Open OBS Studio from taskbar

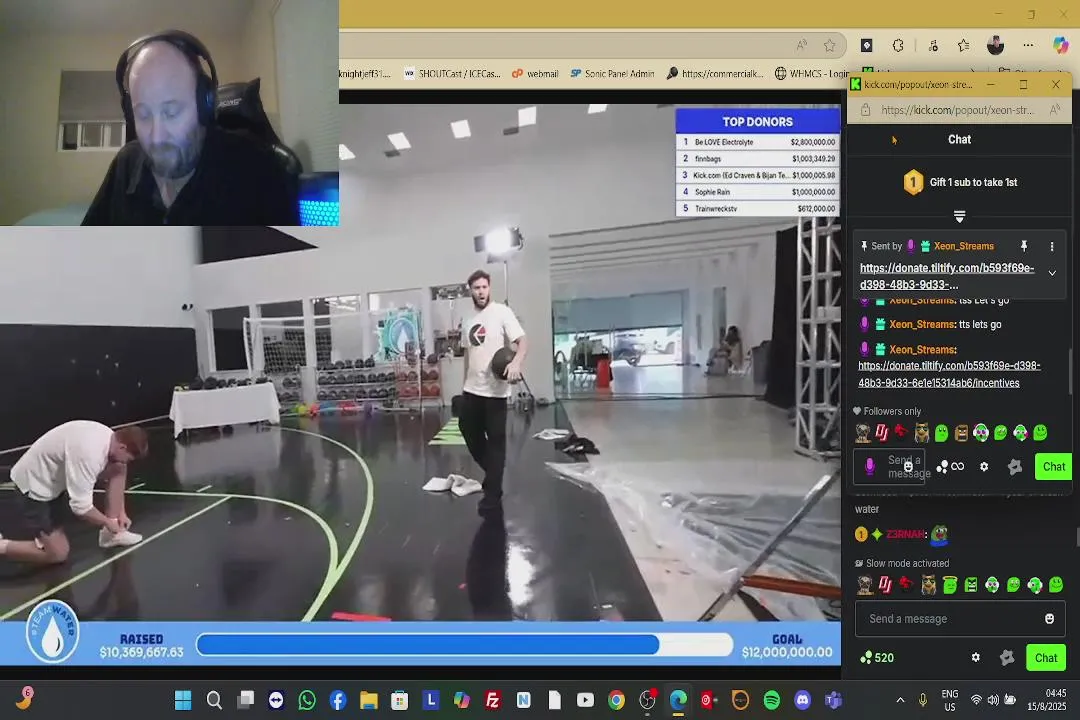647,701
